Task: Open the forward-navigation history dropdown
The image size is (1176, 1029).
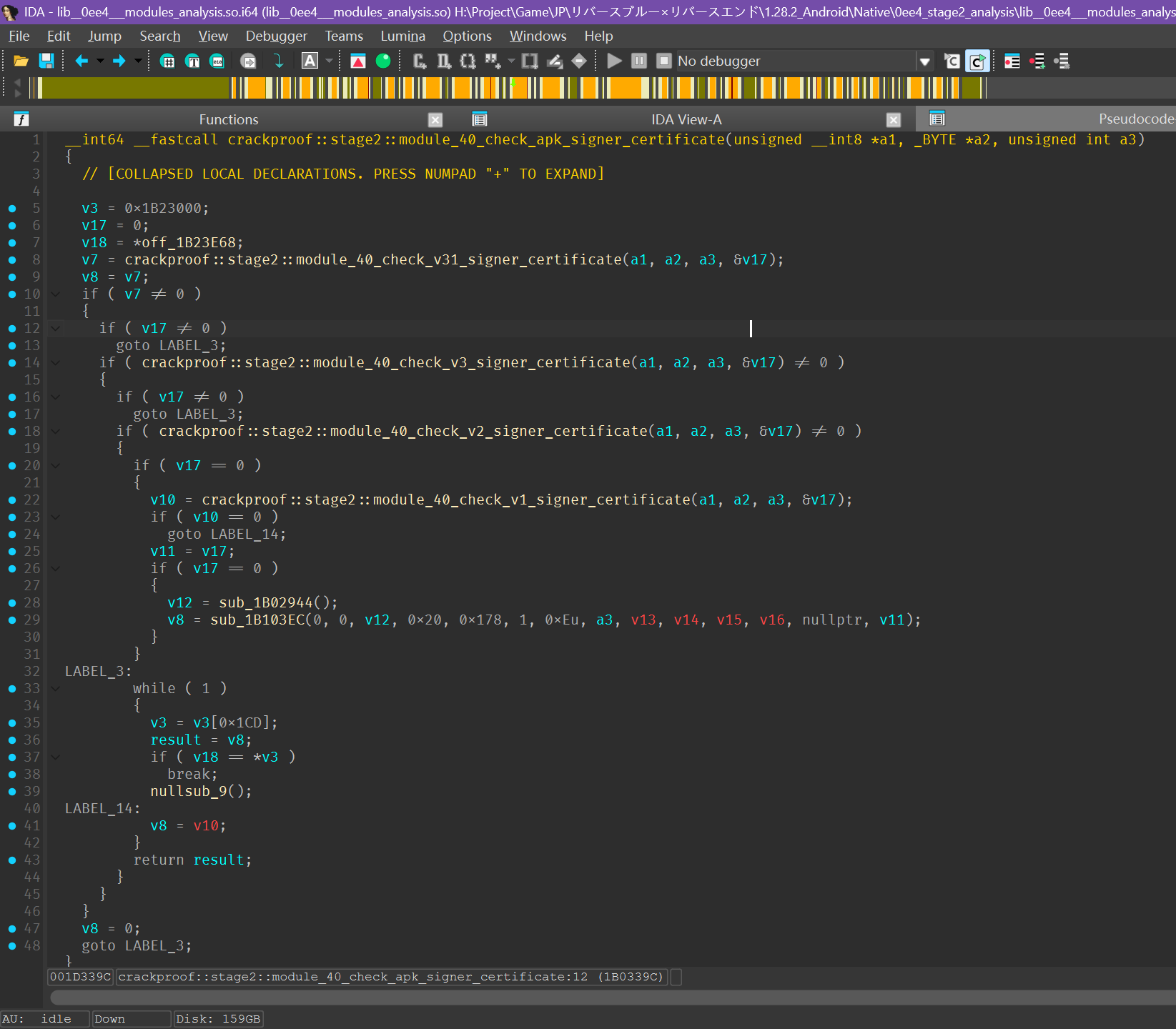Action: coord(138,61)
